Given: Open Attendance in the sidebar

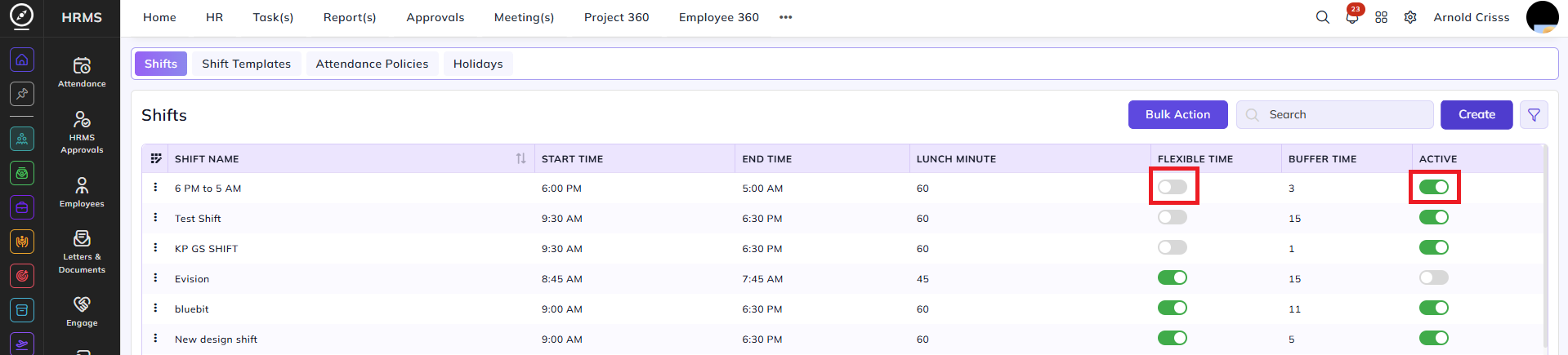Looking at the screenshot, I should (x=82, y=72).
